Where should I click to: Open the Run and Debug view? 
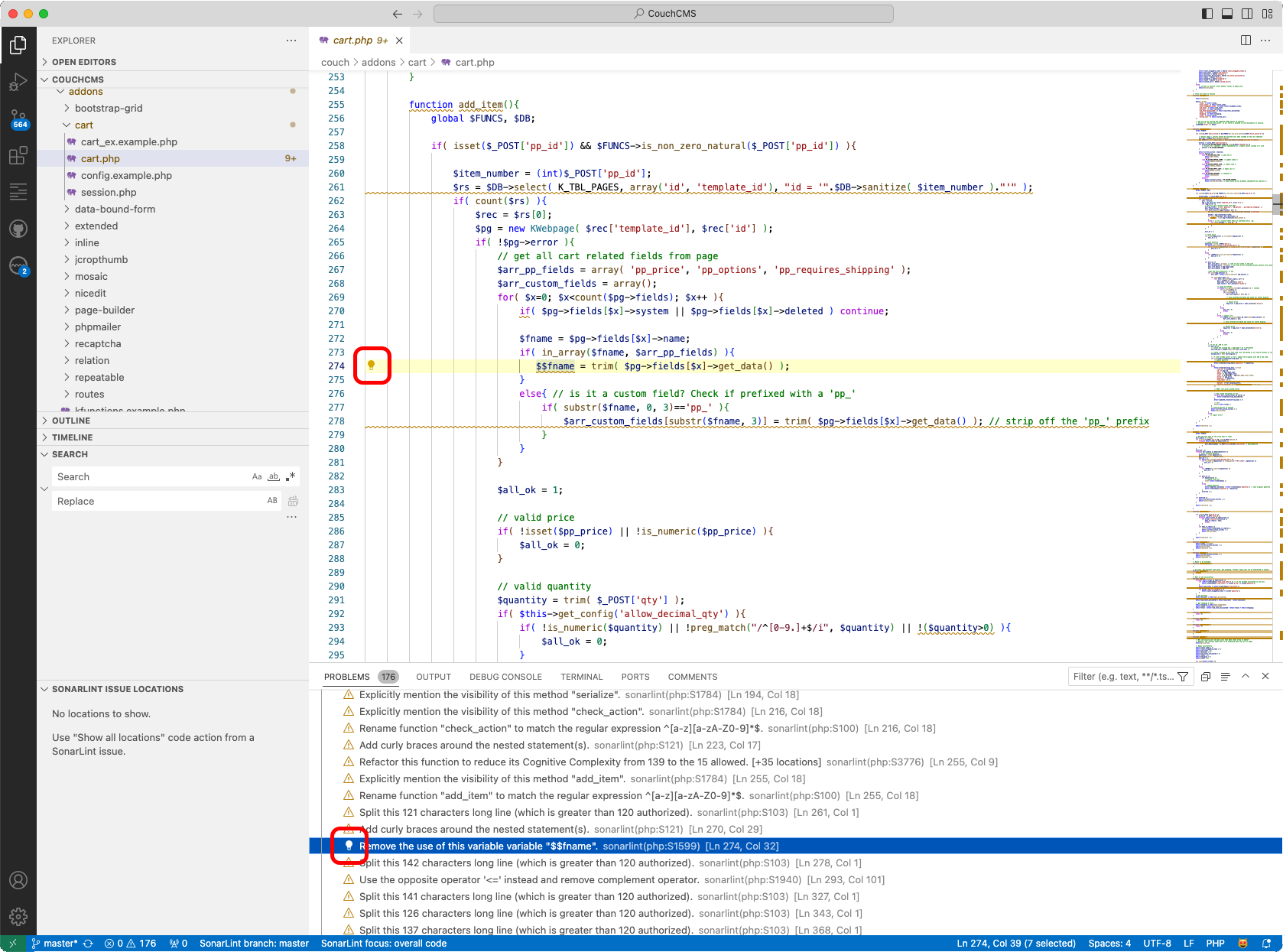pos(18,82)
